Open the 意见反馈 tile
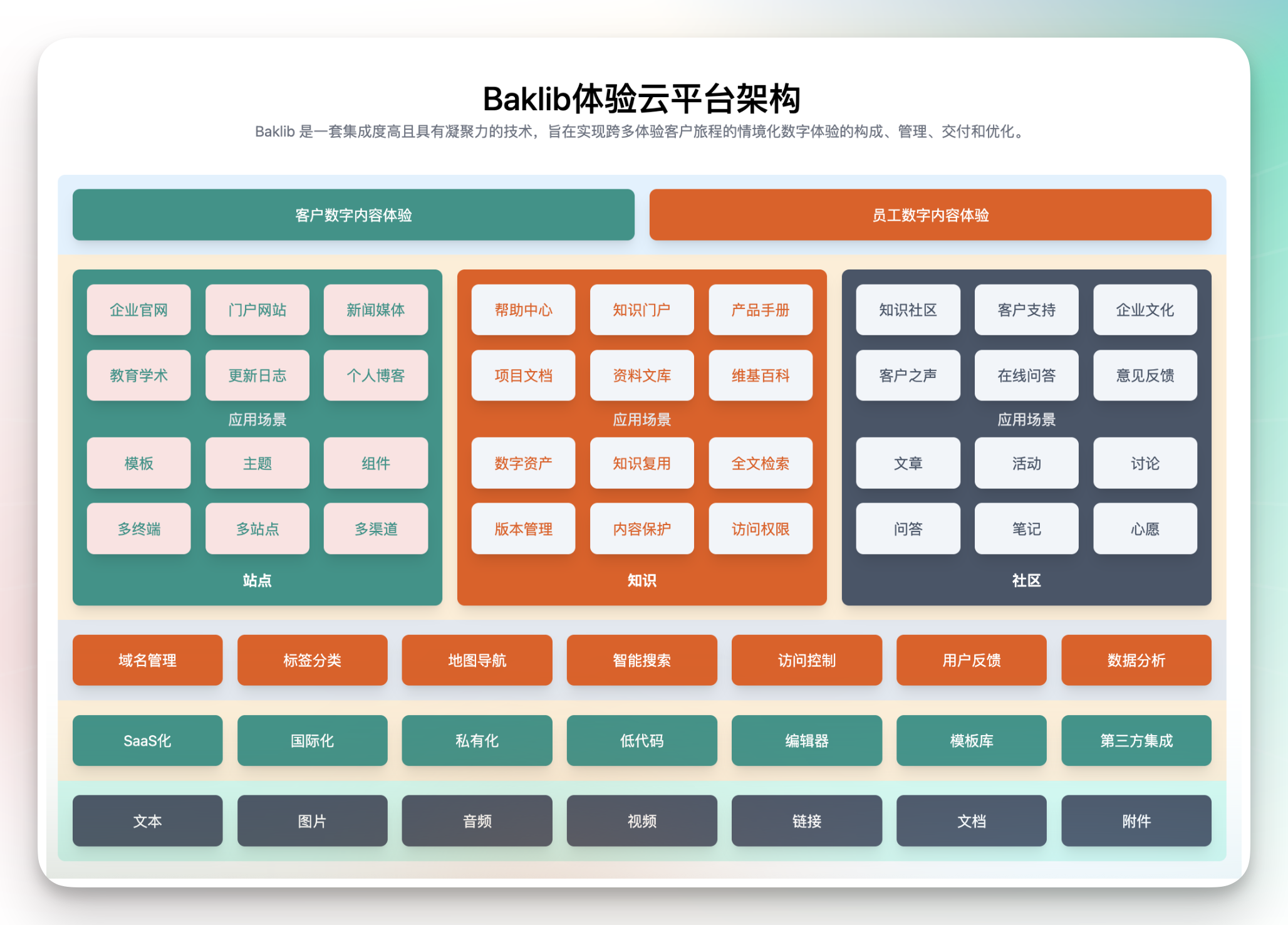 1145,375
